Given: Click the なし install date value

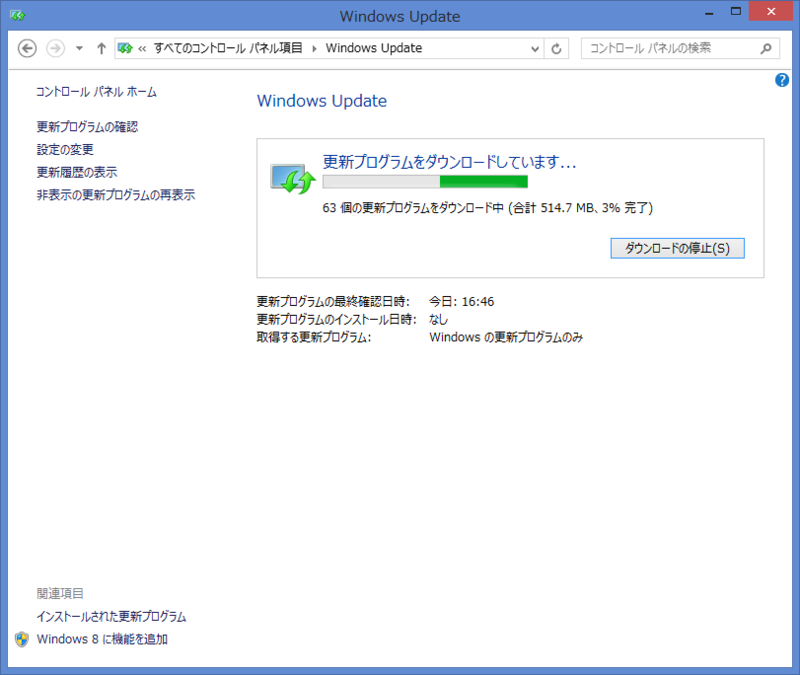Looking at the screenshot, I should click(x=438, y=319).
